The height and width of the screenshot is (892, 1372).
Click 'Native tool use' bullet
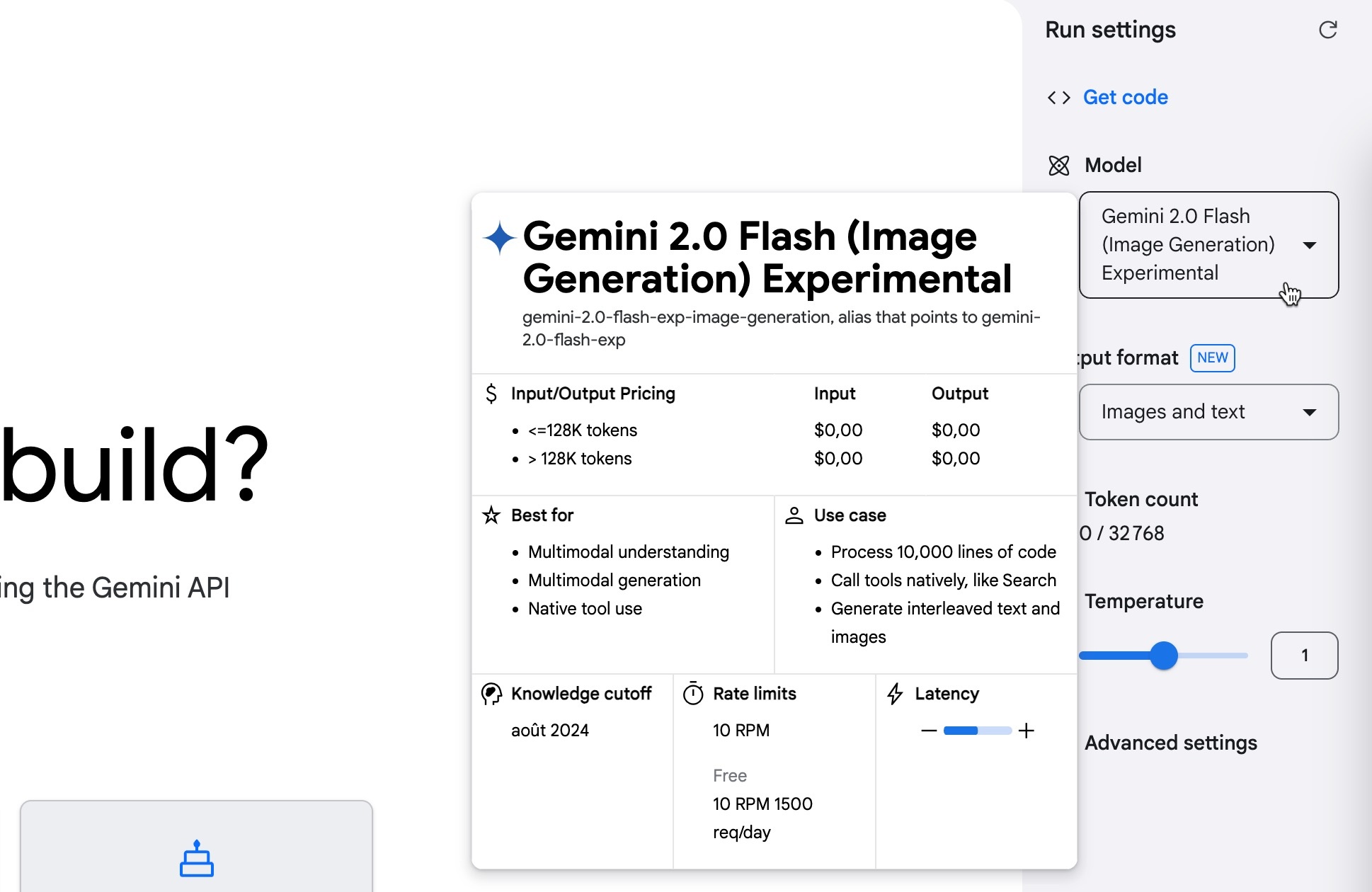point(585,609)
